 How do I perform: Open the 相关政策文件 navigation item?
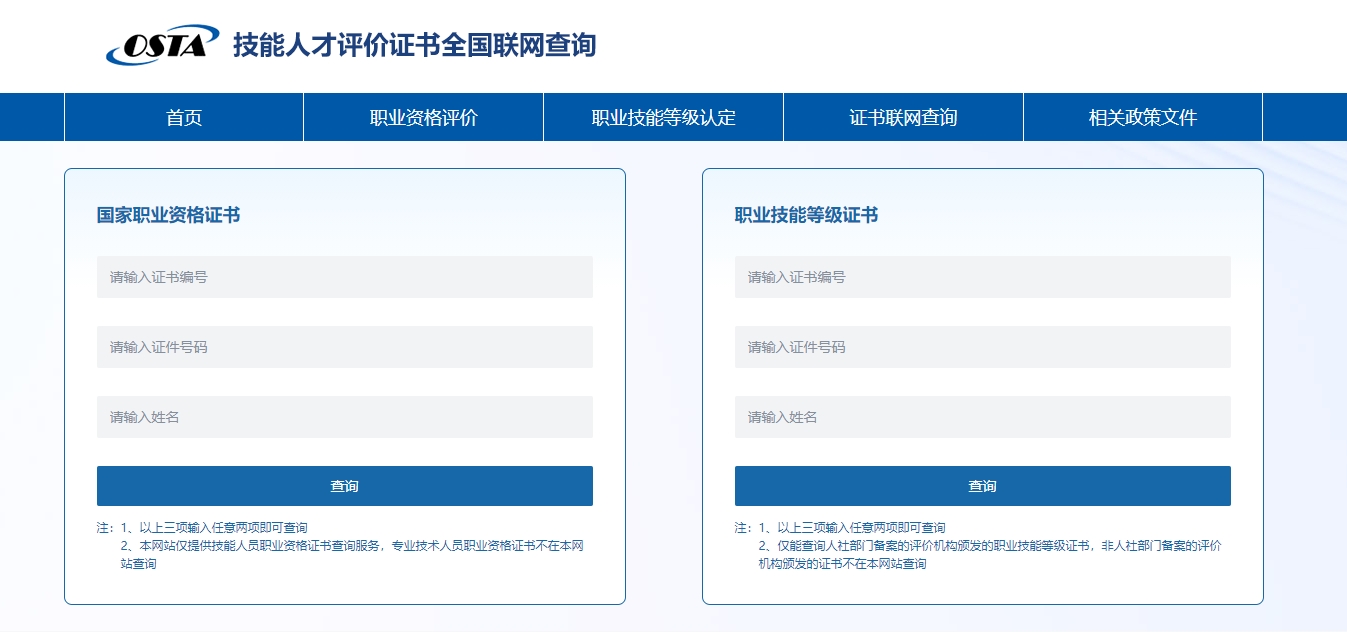tap(1142, 117)
